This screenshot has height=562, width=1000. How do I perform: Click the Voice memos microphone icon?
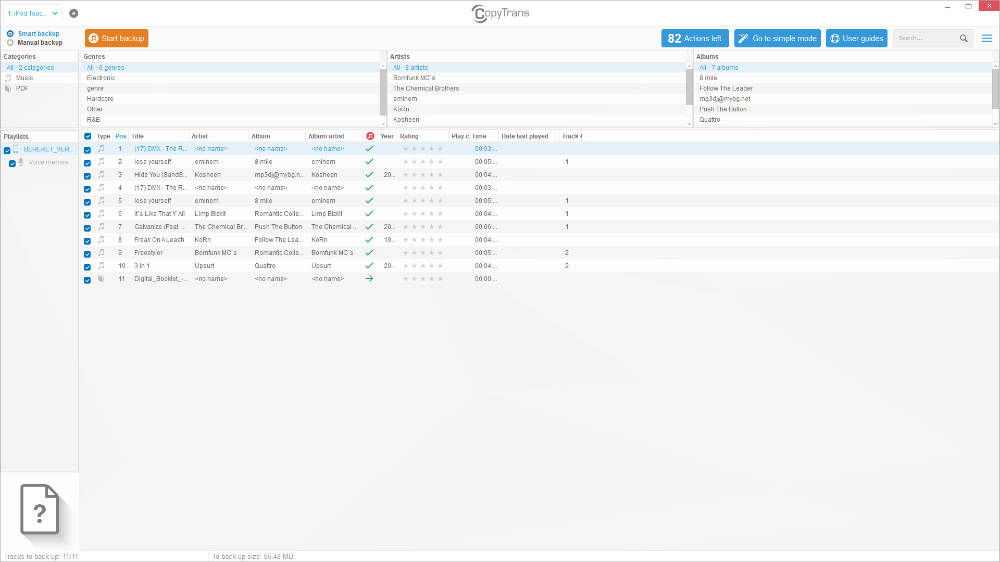coord(21,163)
